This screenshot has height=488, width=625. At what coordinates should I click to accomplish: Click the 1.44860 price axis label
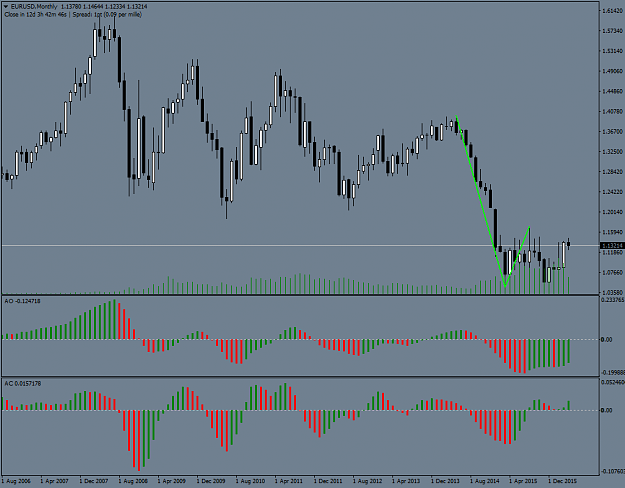613,91
